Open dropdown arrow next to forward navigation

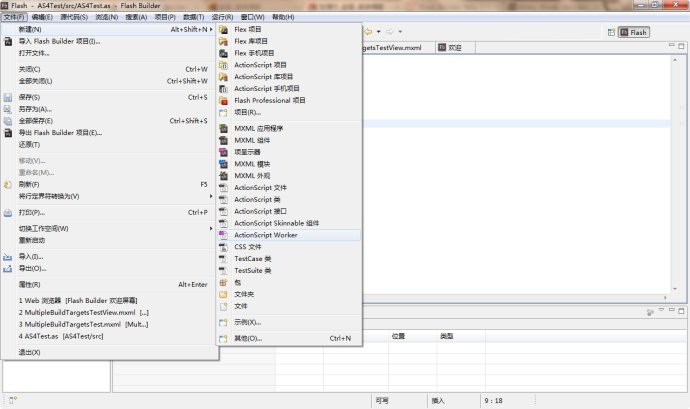[x=400, y=32]
